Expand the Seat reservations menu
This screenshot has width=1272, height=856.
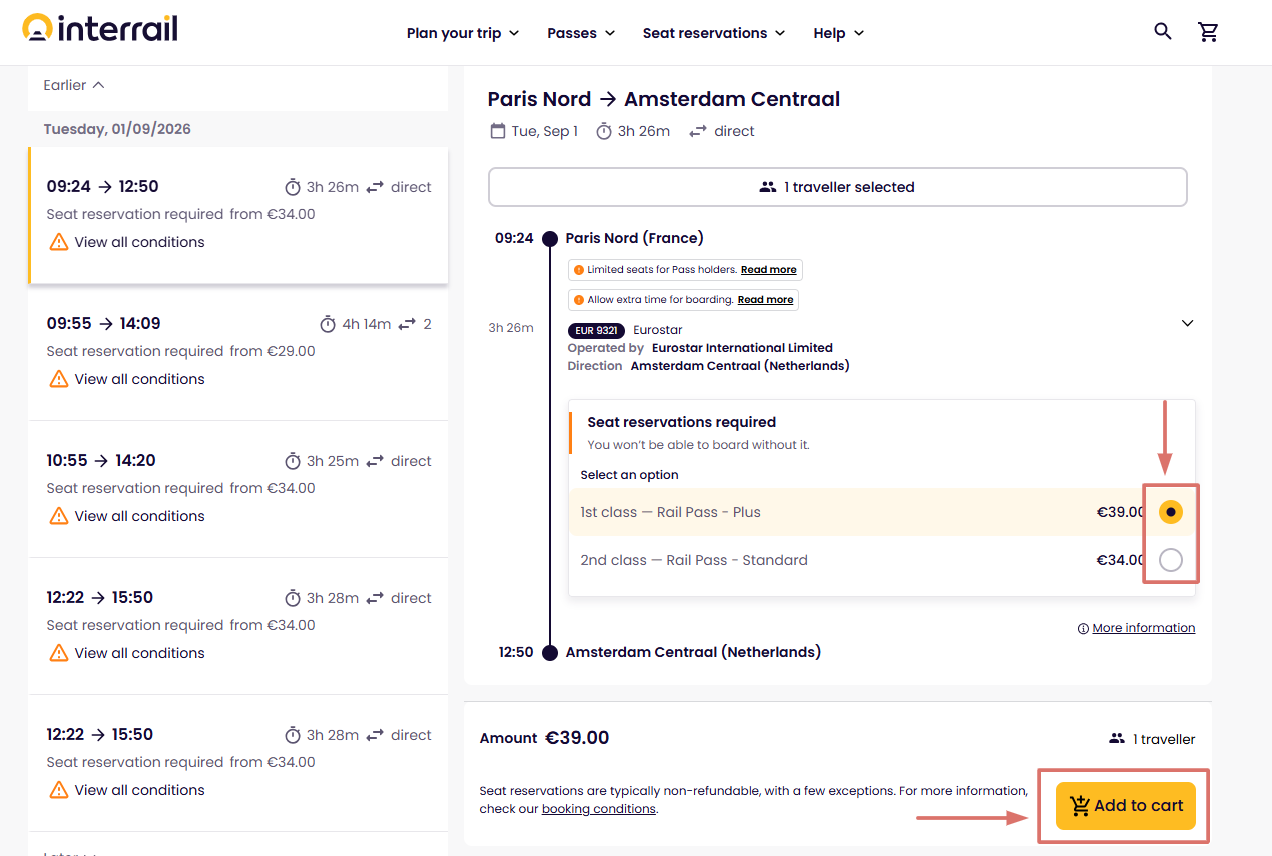coord(714,33)
